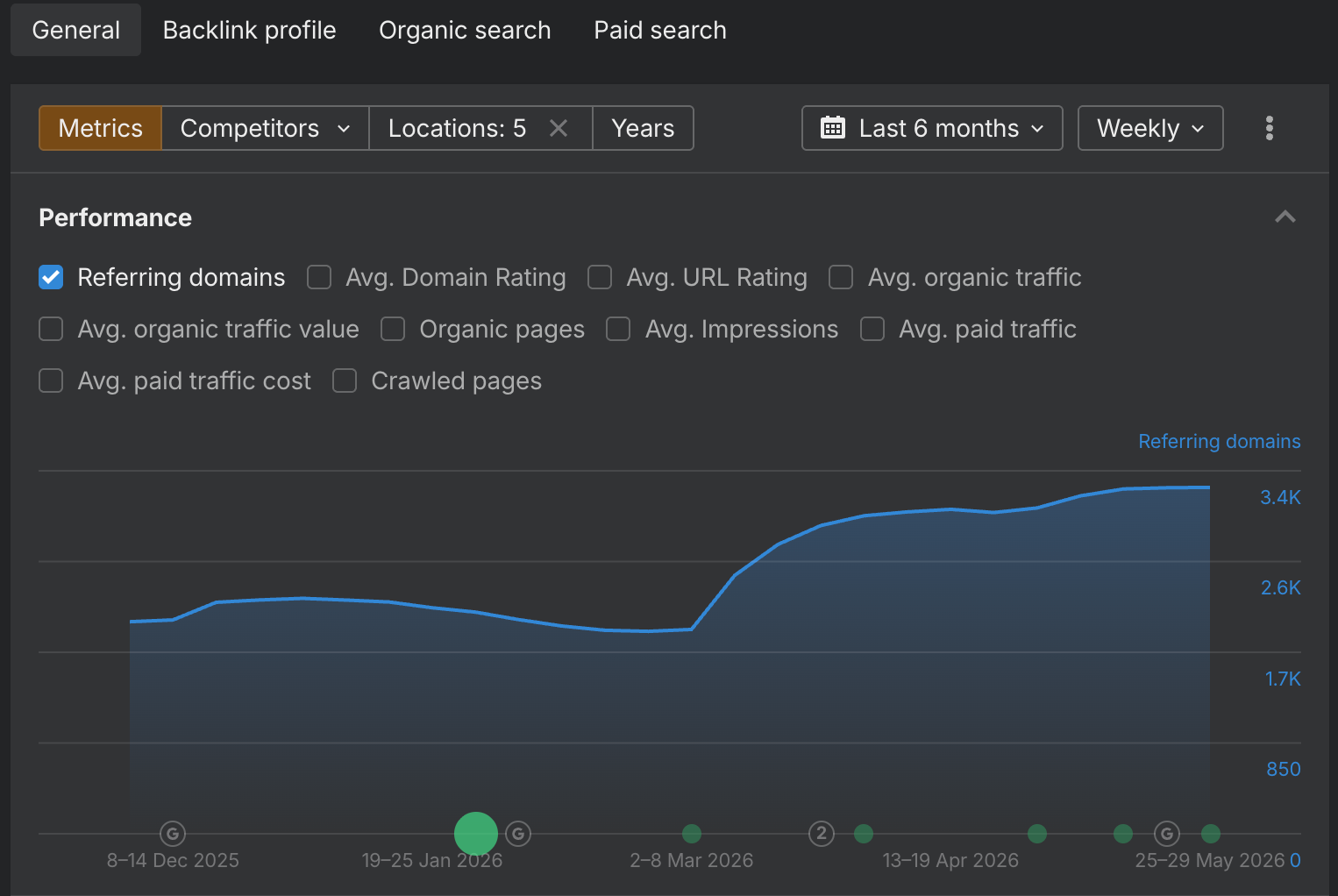Click the 13–19 Apr 2026 date label
1338x896 pixels.
(950, 860)
